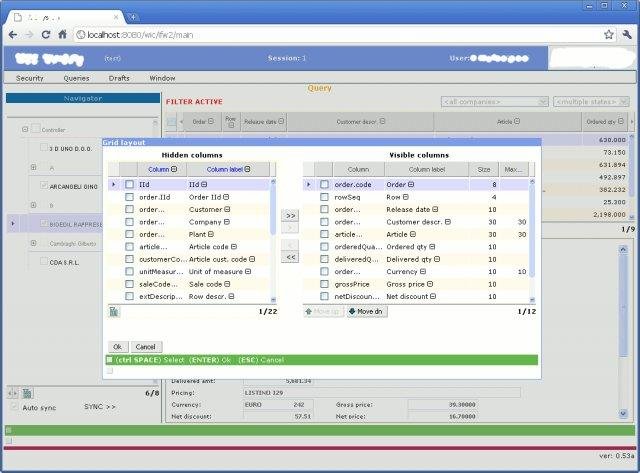Viewport: 640px width, 473px height.
Task: Select the Net discount visible row
Action: click(416, 297)
